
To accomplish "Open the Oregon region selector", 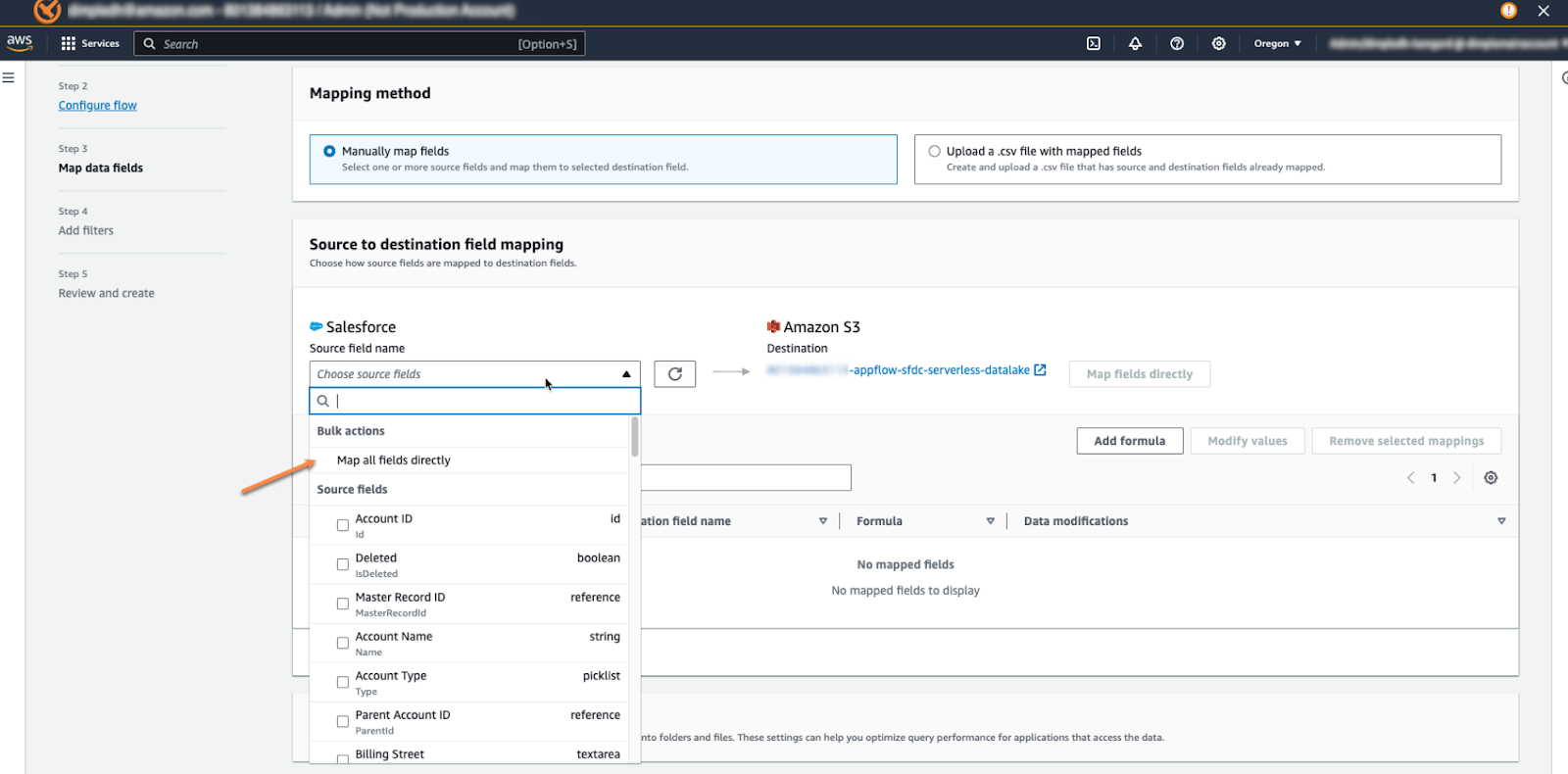I will coord(1277,43).
